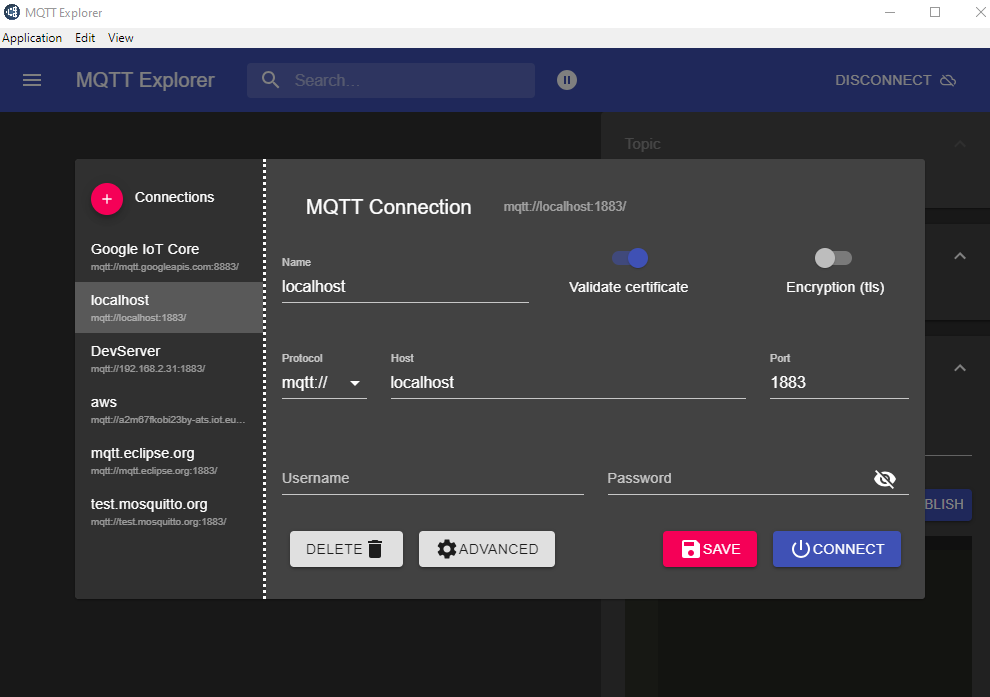Screen dimensions: 990x697
Task: Open the Edit menu
Action: [85, 38]
